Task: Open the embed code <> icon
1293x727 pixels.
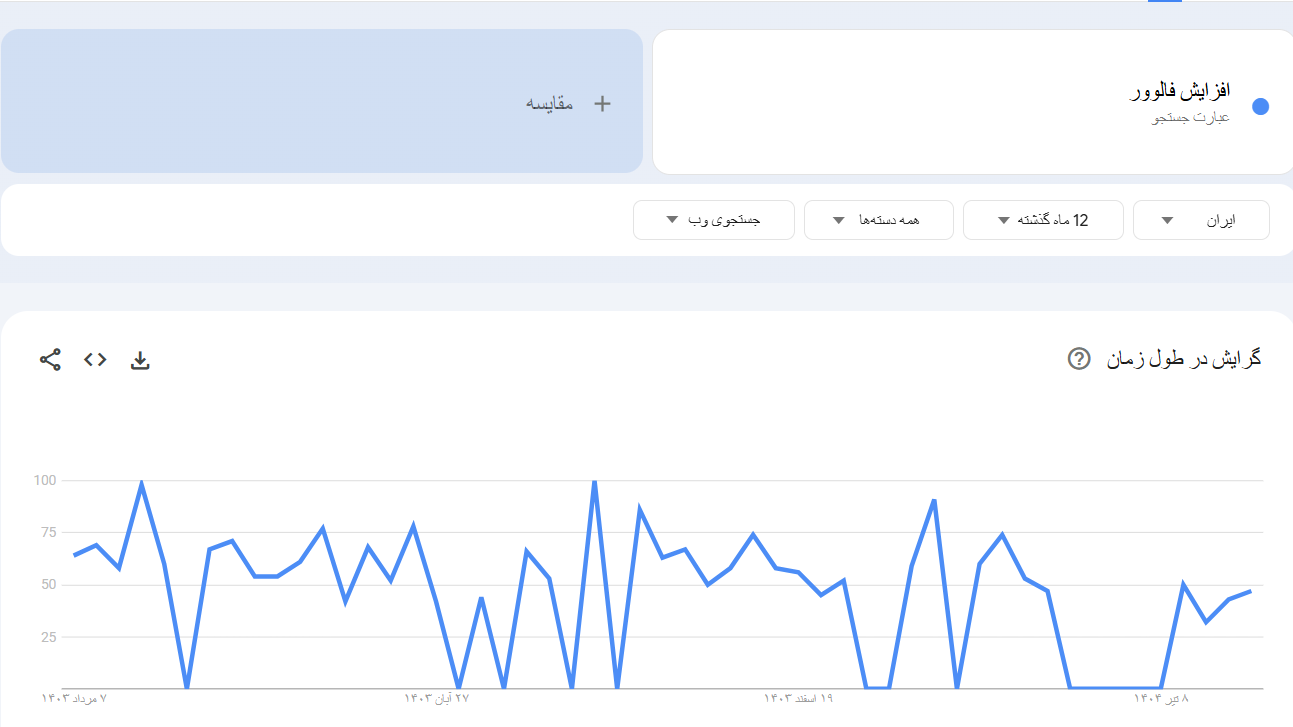Action: [x=95, y=360]
